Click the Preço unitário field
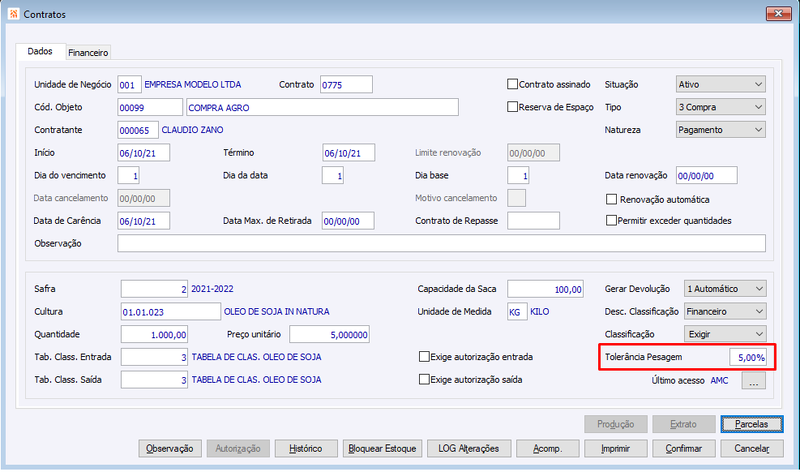This screenshot has width=800, height=472. coord(329,334)
